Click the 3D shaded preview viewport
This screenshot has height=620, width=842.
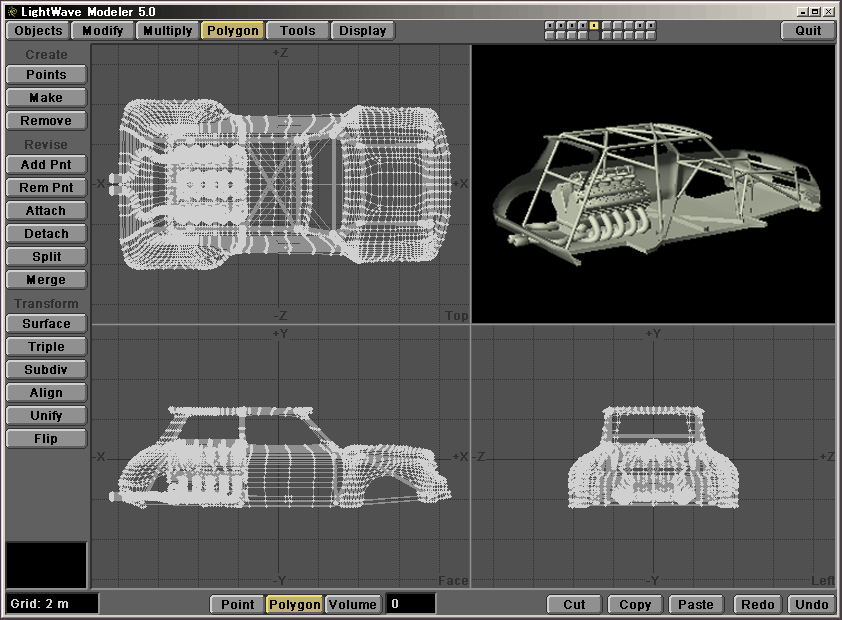(653, 183)
